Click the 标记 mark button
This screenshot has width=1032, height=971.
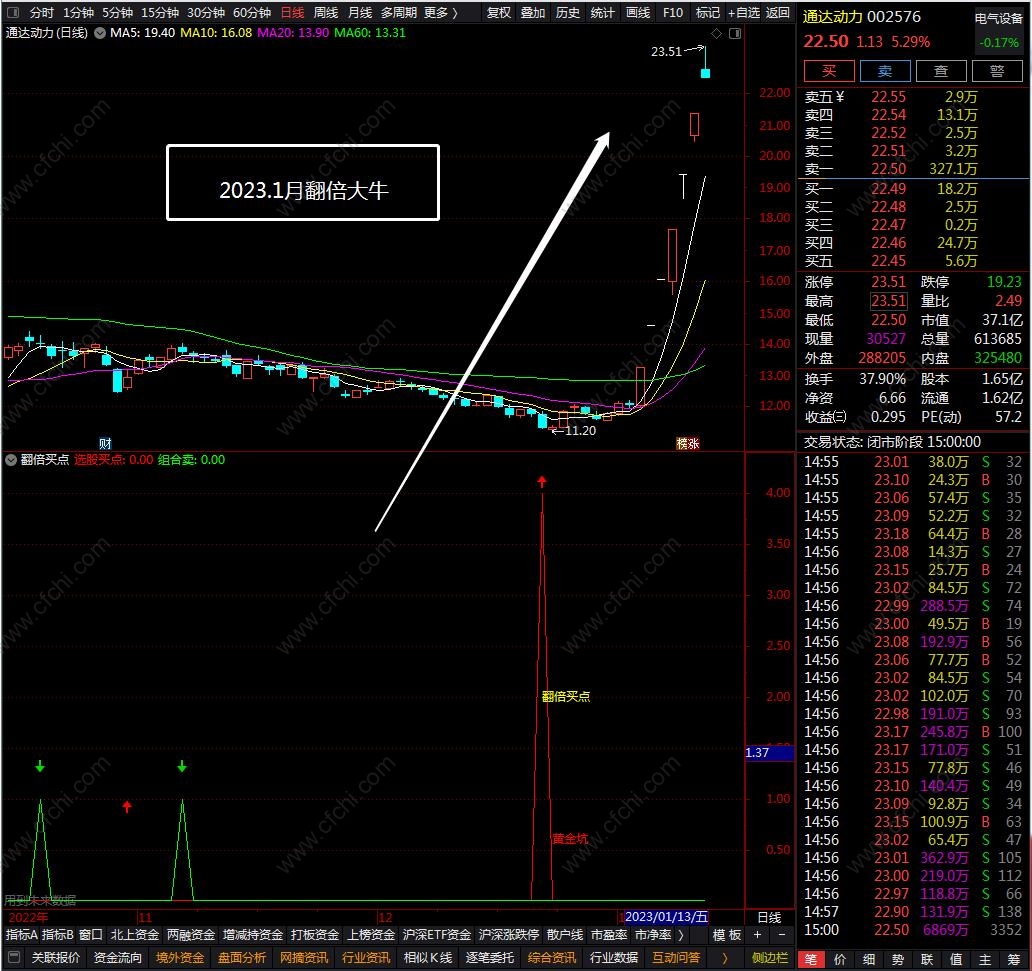click(x=708, y=13)
